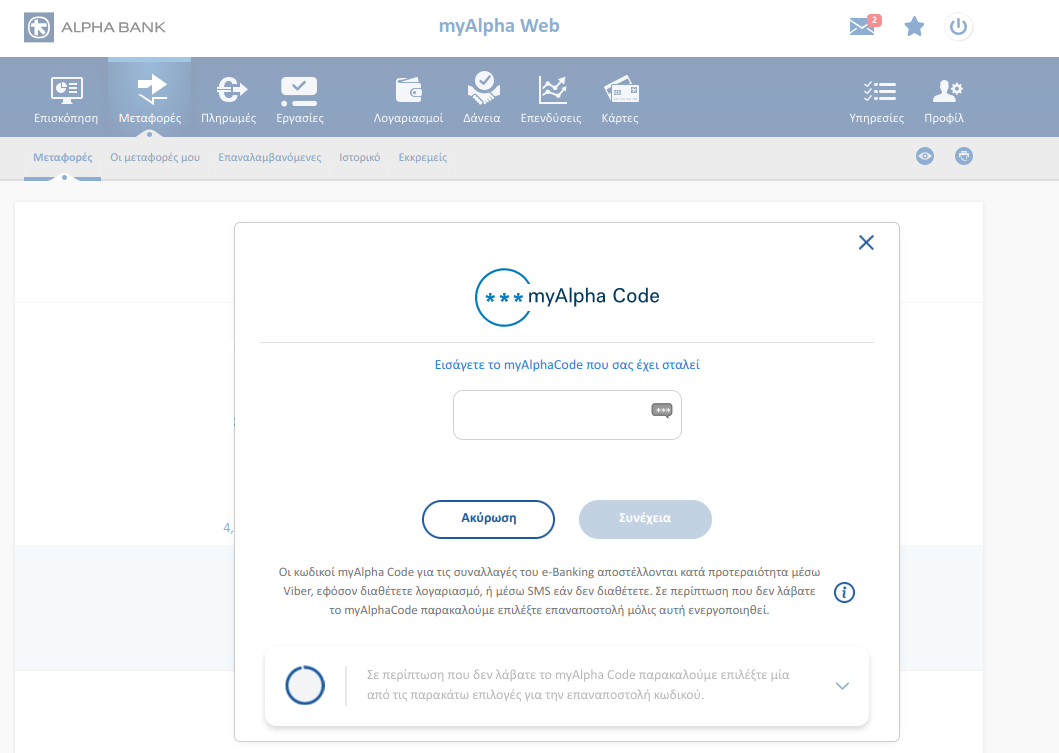Open Προφίλ profile settings

pos(944,101)
